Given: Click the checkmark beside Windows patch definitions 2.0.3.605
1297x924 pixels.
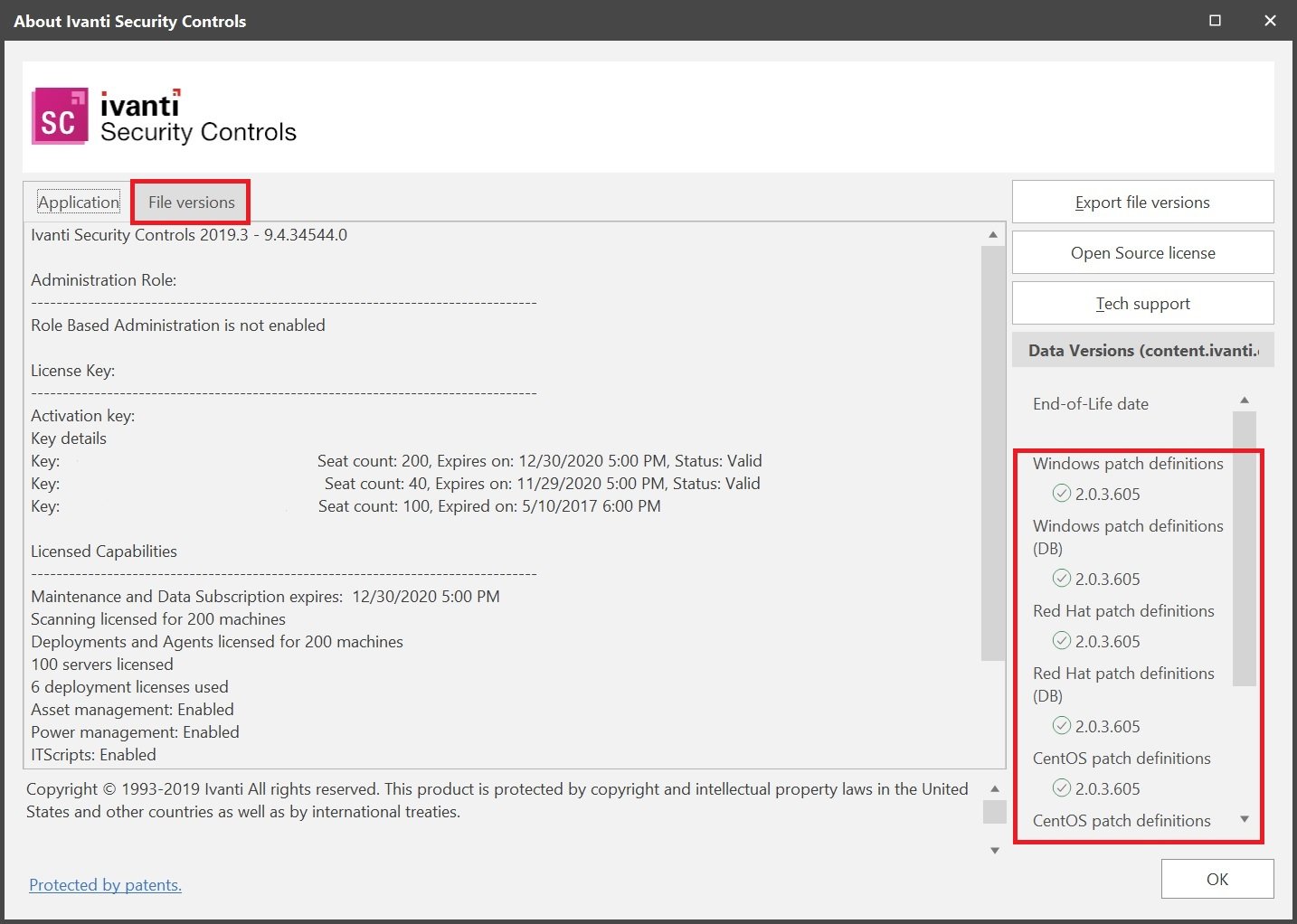Looking at the screenshot, I should (x=1060, y=494).
